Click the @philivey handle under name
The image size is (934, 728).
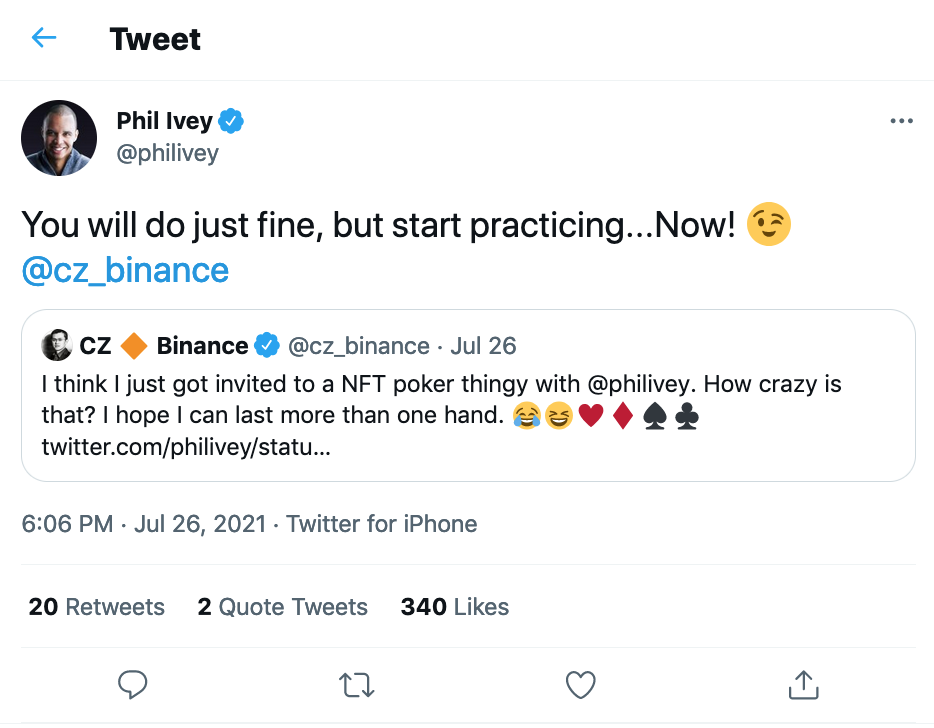(168, 153)
